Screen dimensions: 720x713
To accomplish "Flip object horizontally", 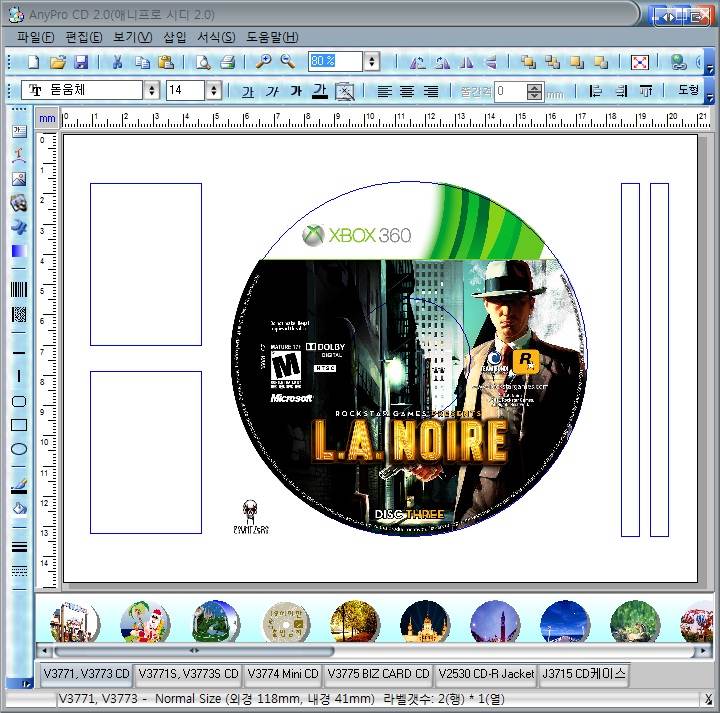I will click(467, 62).
